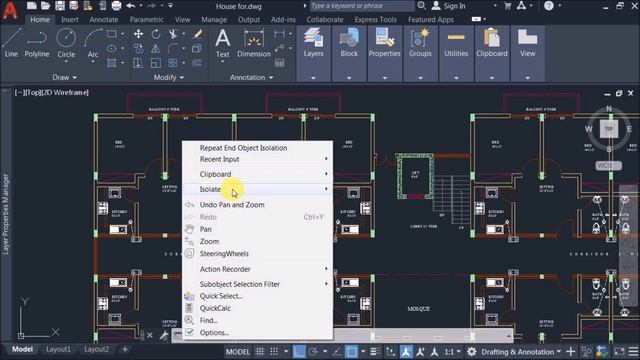
Task: Click the viewport label [-][Top][2D Wireframe]
Action: [51, 92]
